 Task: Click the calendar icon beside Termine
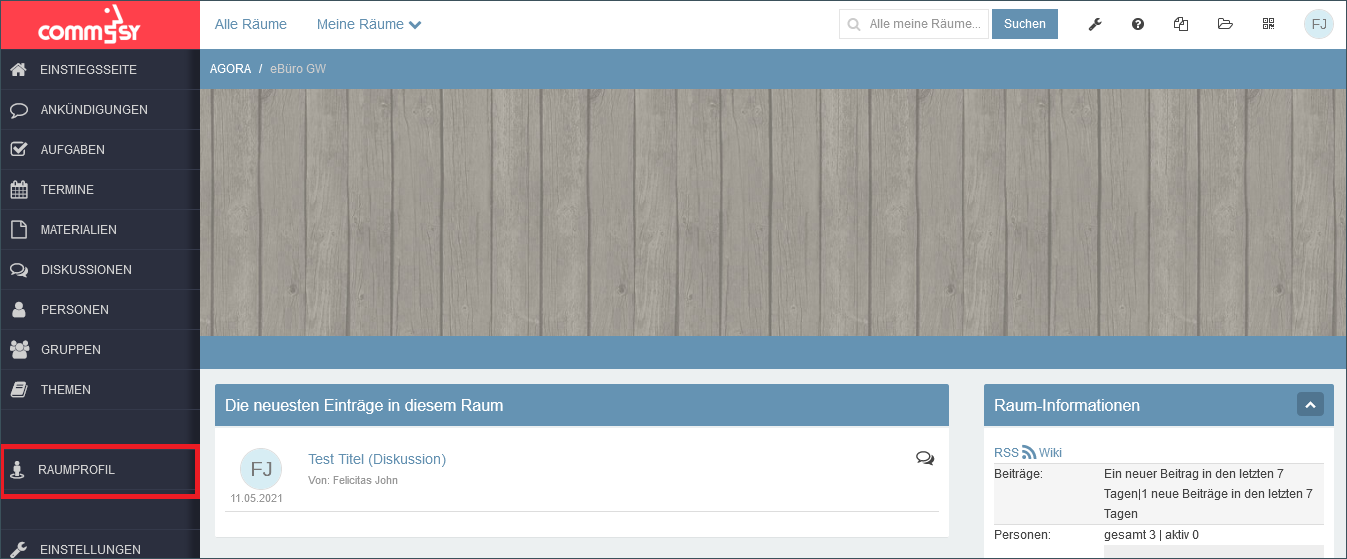tap(18, 190)
